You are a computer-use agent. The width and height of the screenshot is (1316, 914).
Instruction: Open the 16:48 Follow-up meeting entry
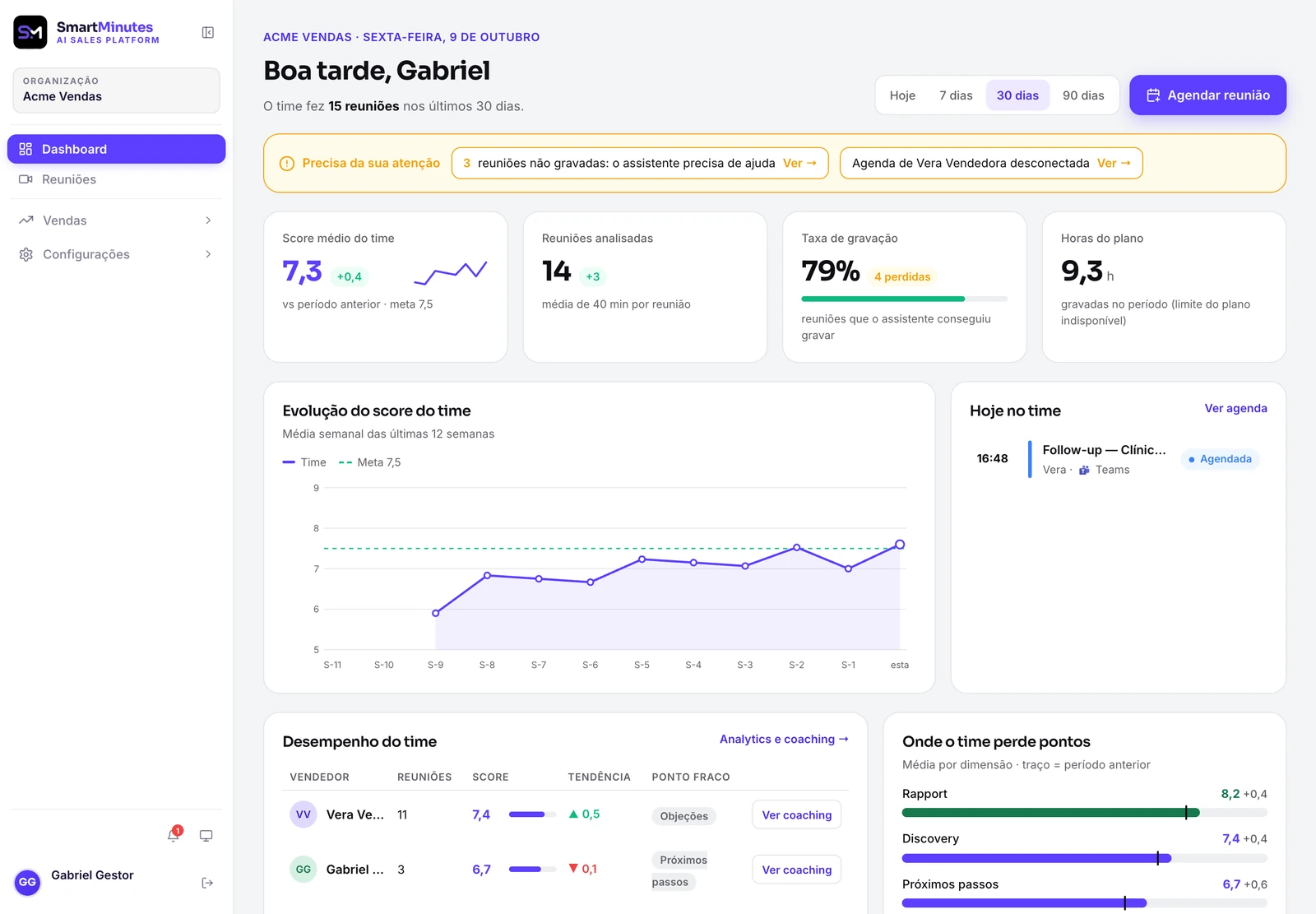[x=1118, y=459]
